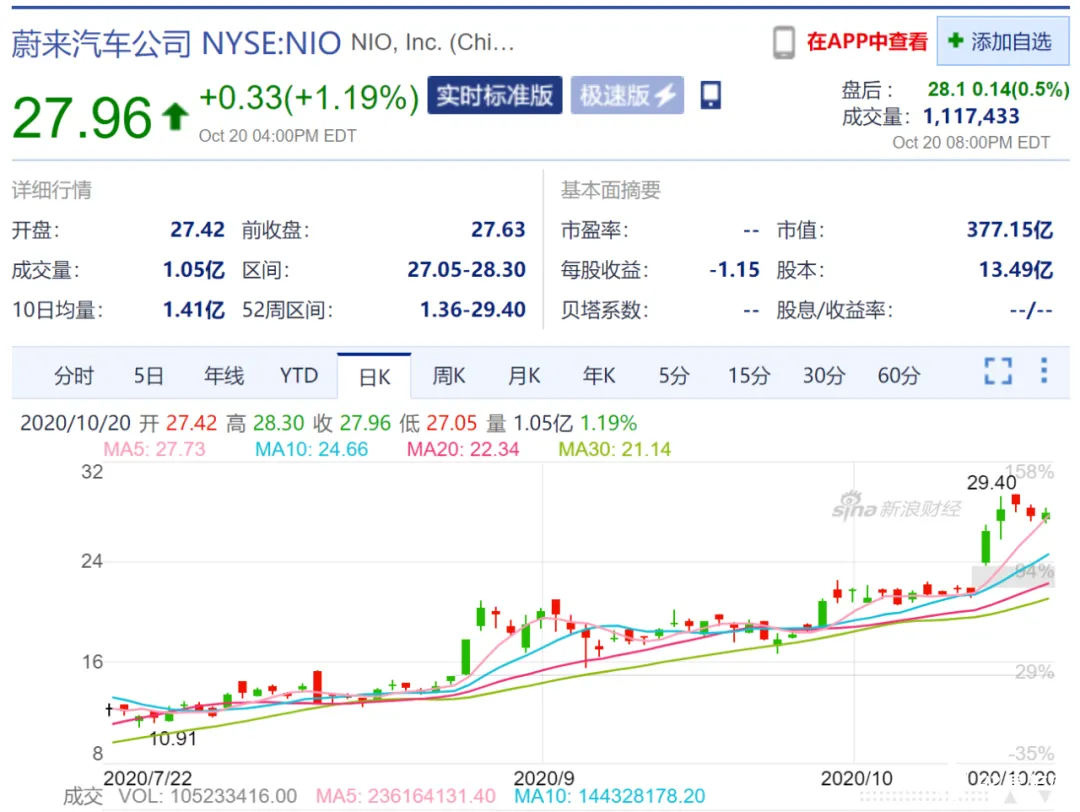This screenshot has height=812, width=1080.
Task: Click the VOL: 105233416.00 label
Action: [207, 796]
